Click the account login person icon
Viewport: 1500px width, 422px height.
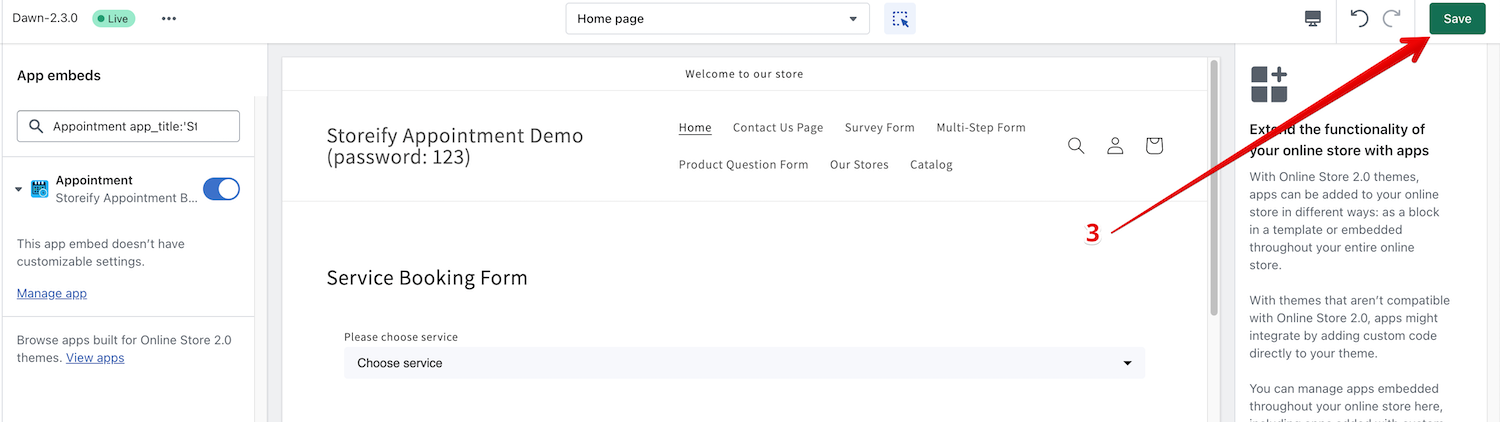tap(1115, 146)
